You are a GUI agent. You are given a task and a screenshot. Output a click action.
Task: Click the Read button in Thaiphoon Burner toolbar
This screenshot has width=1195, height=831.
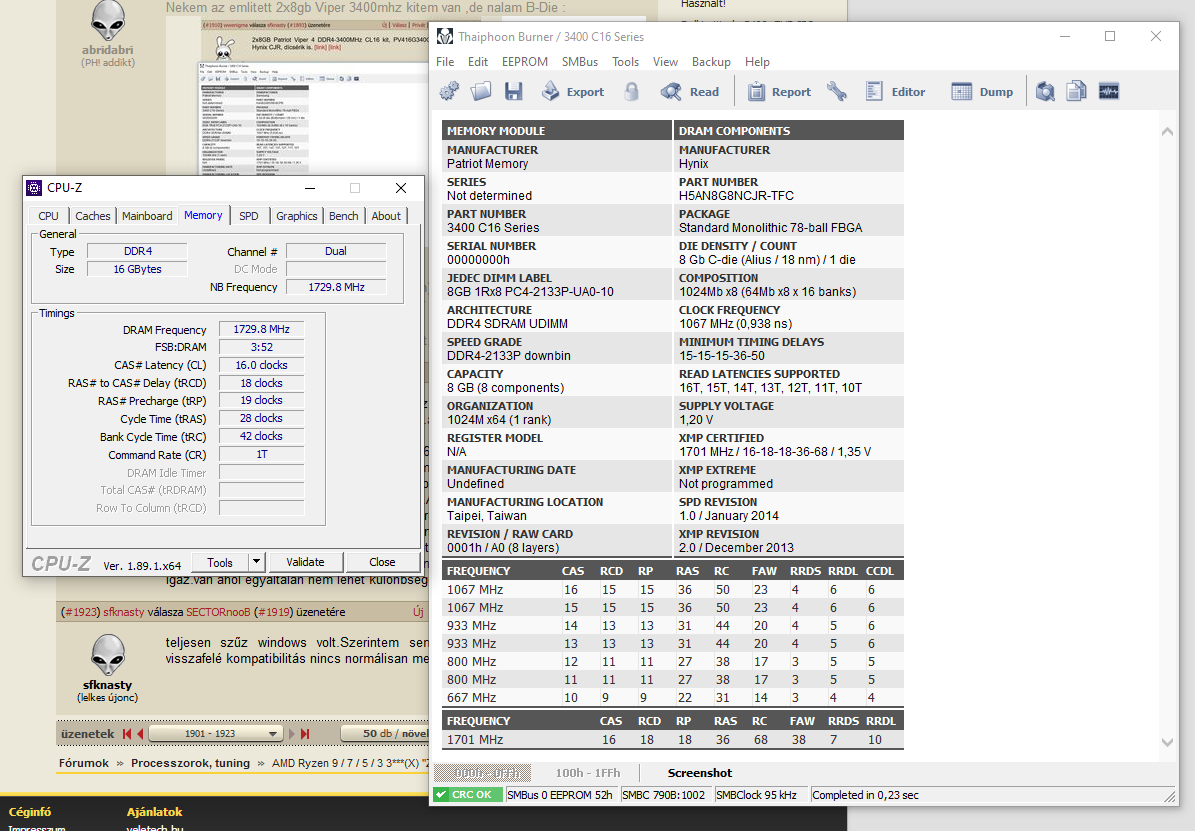690,91
